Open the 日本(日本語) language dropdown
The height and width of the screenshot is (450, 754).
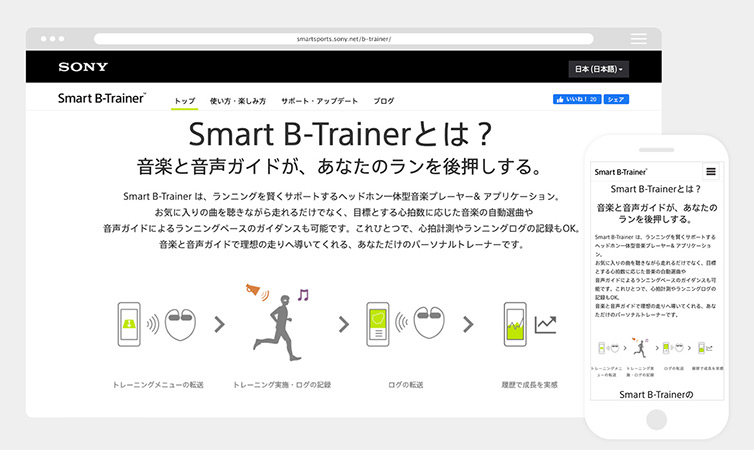(x=598, y=69)
